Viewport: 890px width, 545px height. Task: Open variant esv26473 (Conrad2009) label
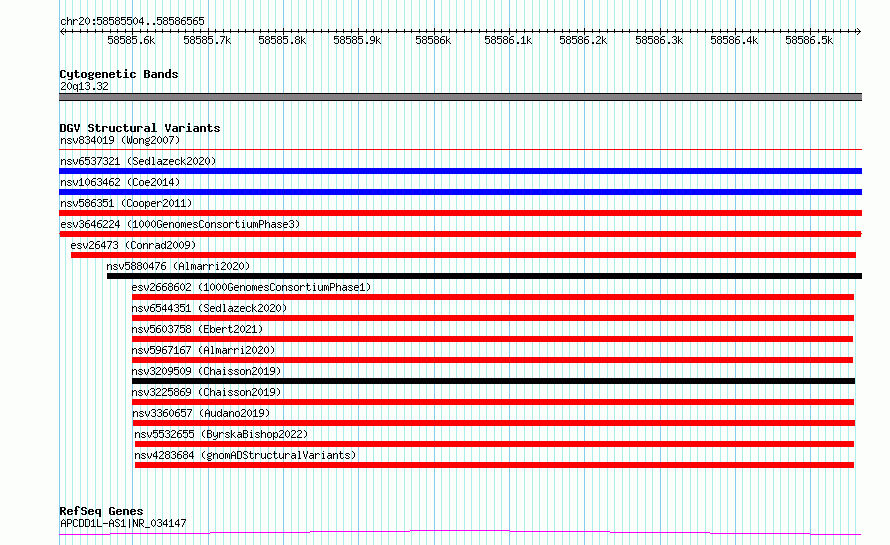[133, 245]
